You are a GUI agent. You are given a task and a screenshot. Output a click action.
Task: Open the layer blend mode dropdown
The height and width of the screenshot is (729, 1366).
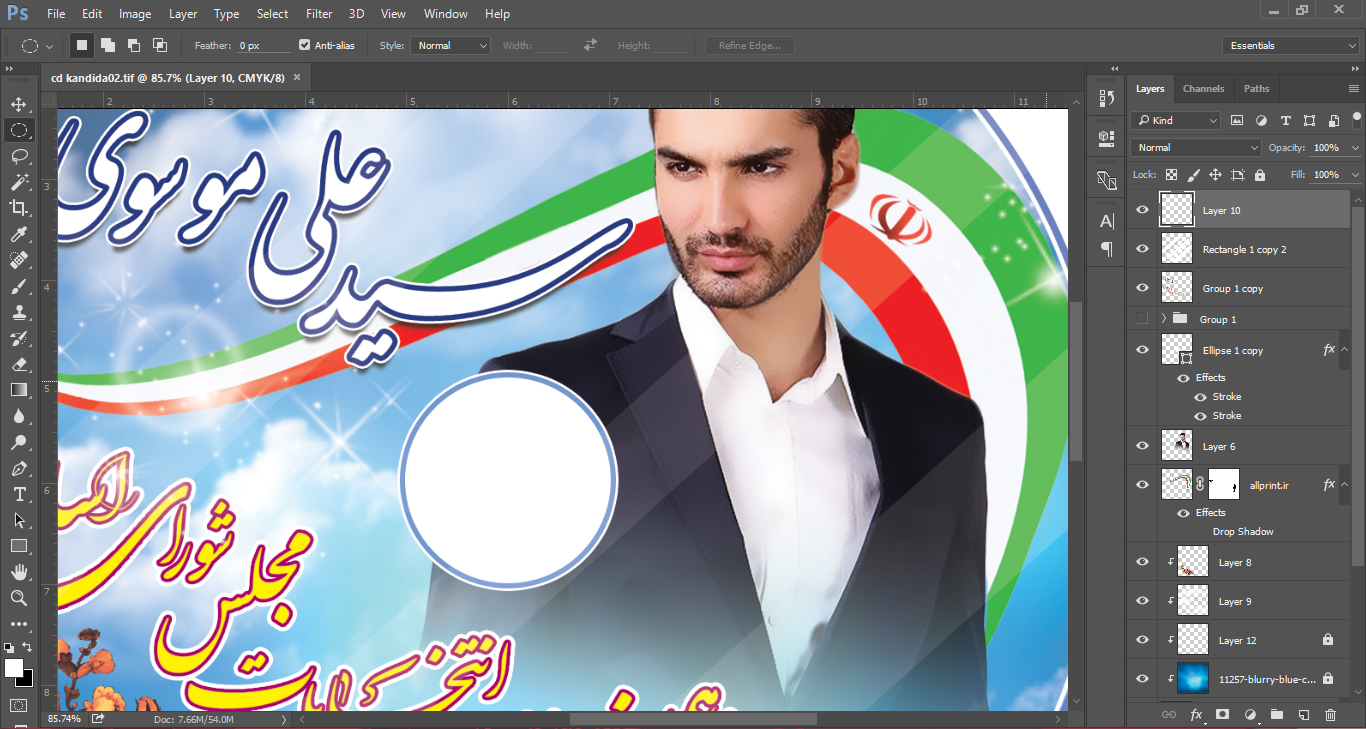point(1197,148)
